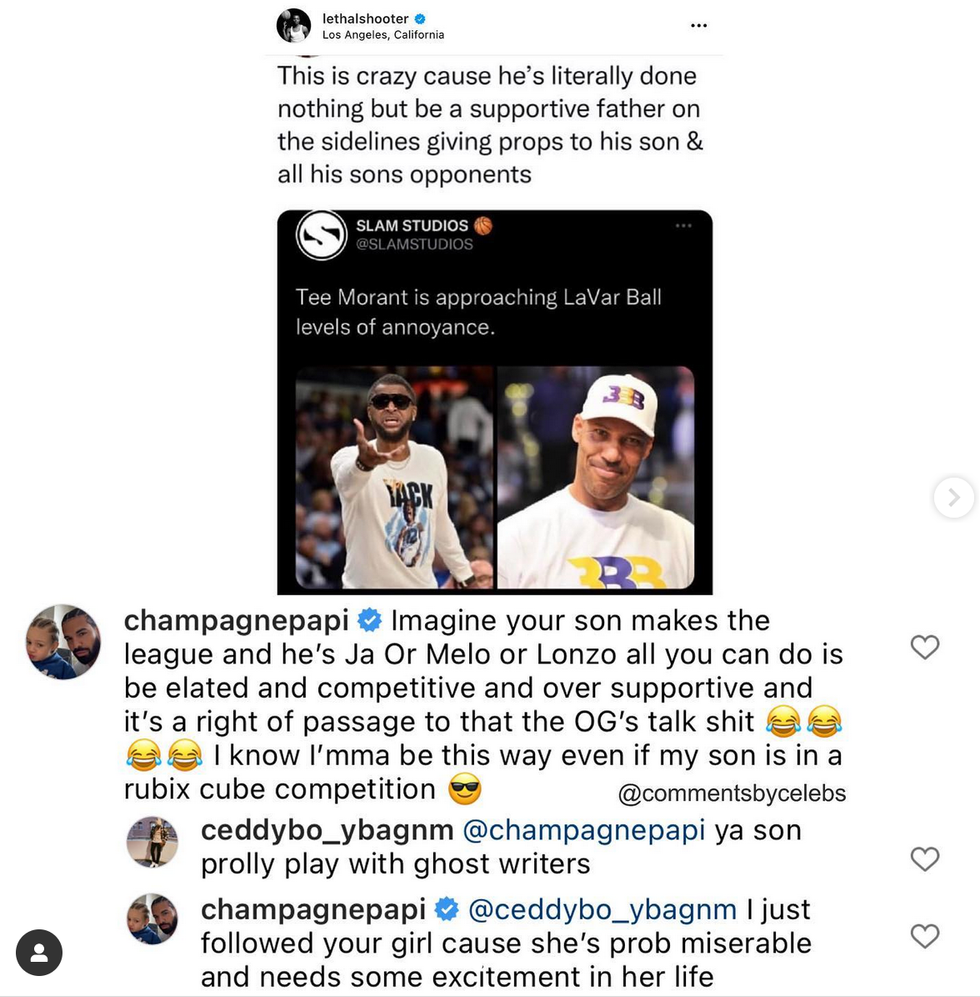Click the tagged-people icon on photo
The width and height of the screenshot is (980, 997).
tap(39, 953)
